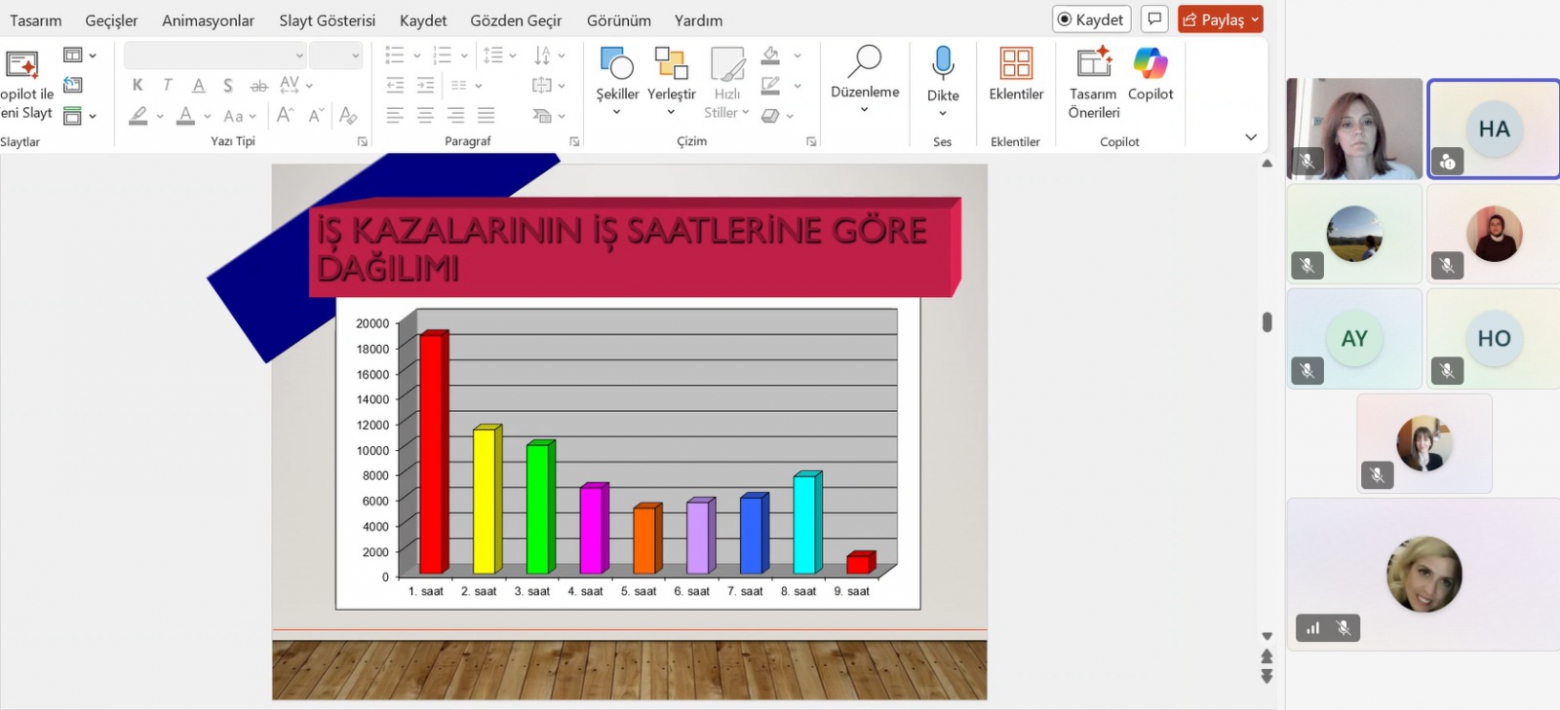Open the Paylaş share dropdown
This screenshot has height=710, width=1560.
pos(1220,20)
